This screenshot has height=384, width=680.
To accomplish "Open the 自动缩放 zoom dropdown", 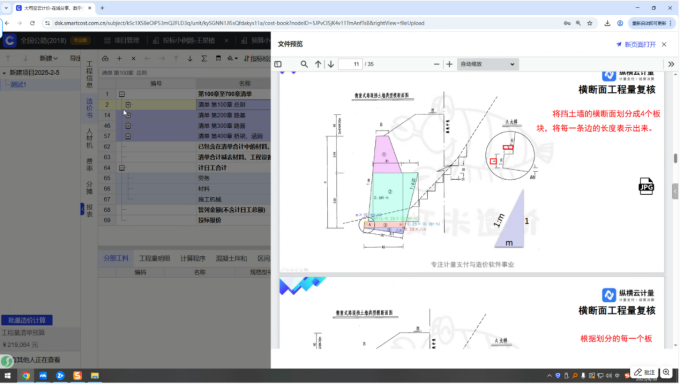I will 487,64.
